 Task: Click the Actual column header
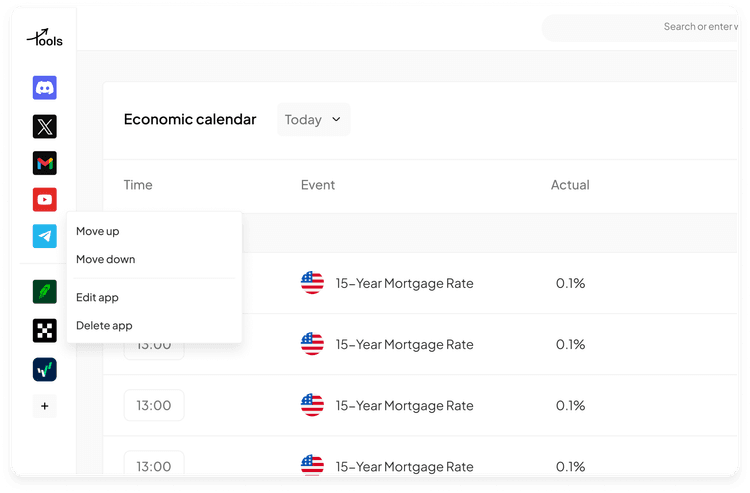570,185
